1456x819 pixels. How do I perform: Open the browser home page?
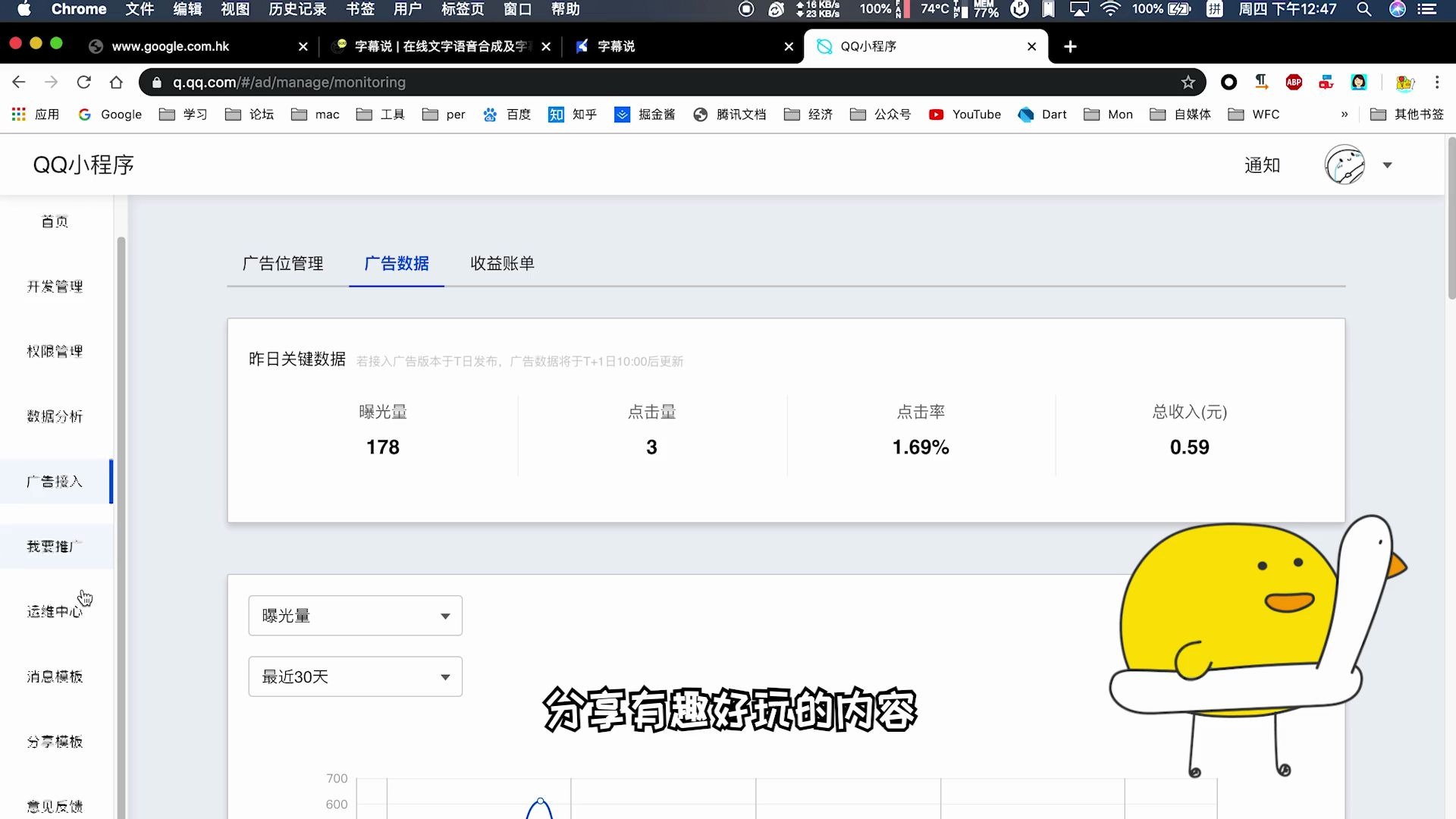pos(116,82)
